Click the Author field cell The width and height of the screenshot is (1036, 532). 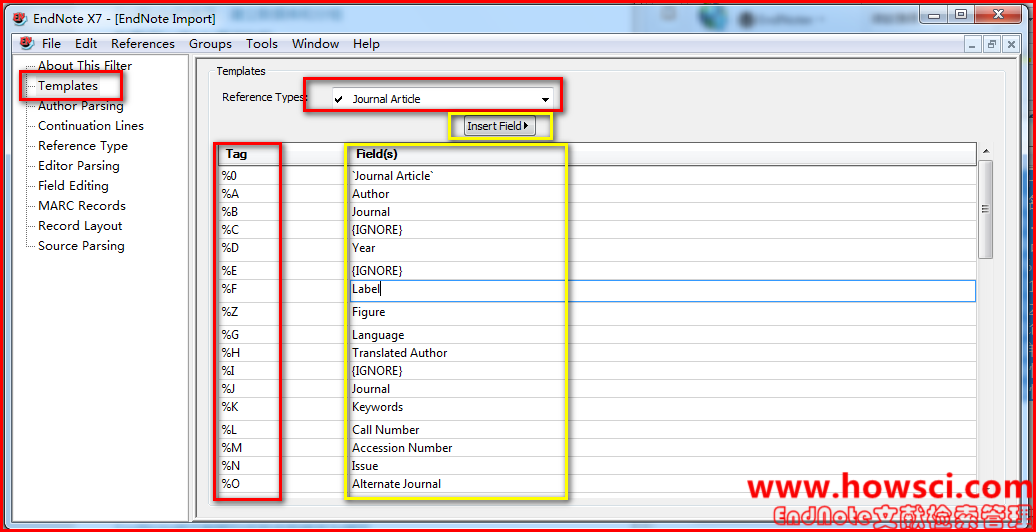[663, 194]
